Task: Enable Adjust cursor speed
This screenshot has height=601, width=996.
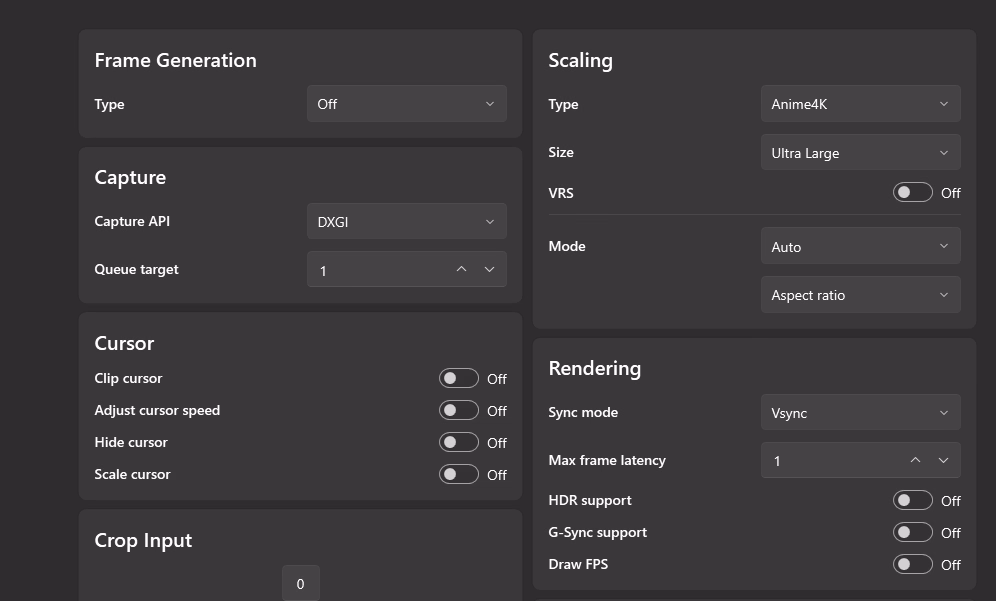Action: click(459, 411)
